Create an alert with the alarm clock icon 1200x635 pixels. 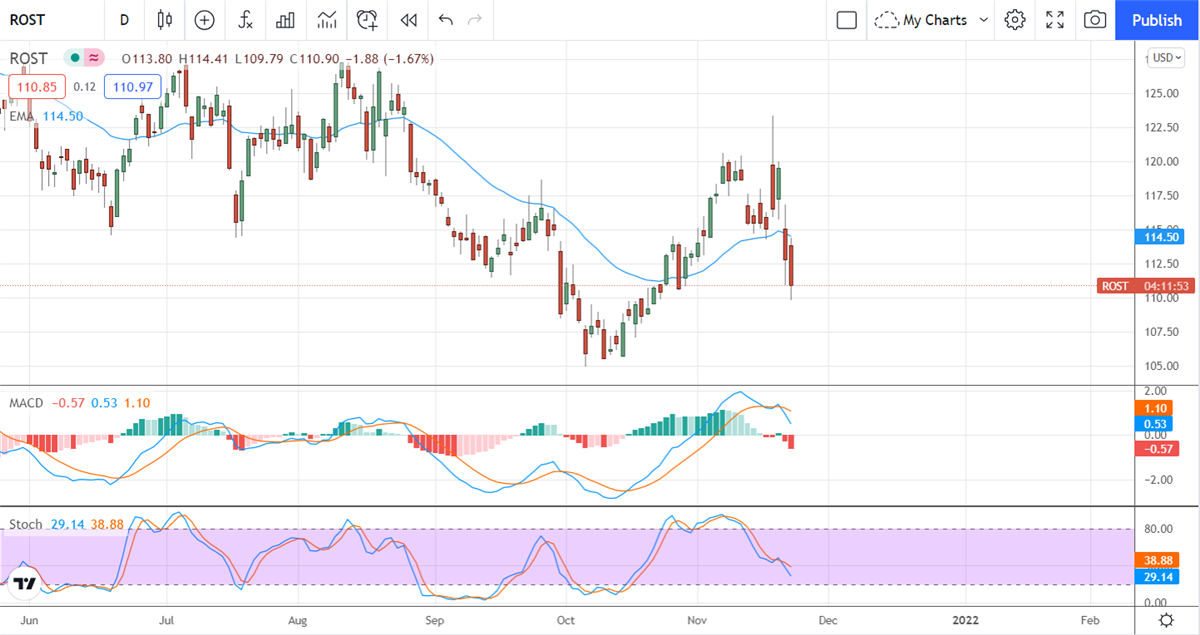(x=367, y=20)
